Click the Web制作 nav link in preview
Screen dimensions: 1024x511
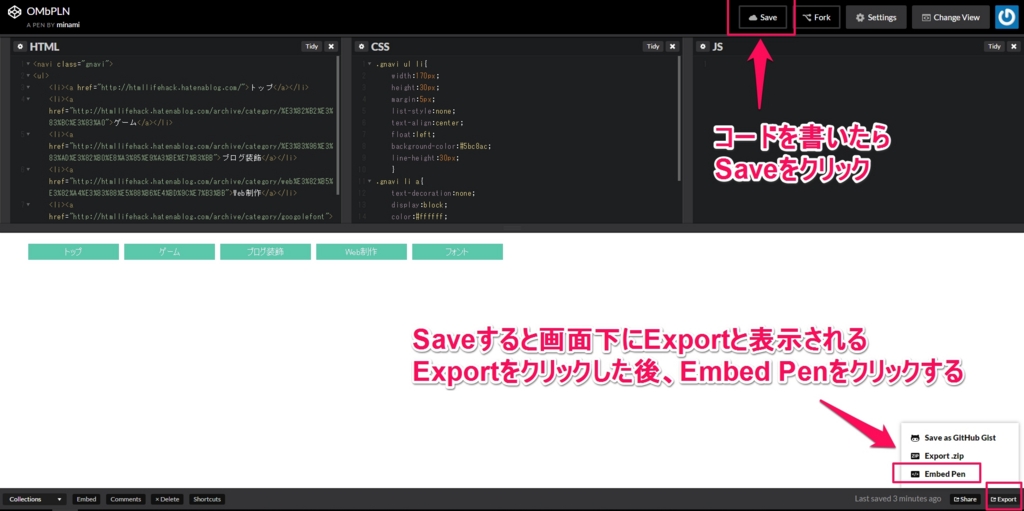pyautogui.click(x=361, y=252)
